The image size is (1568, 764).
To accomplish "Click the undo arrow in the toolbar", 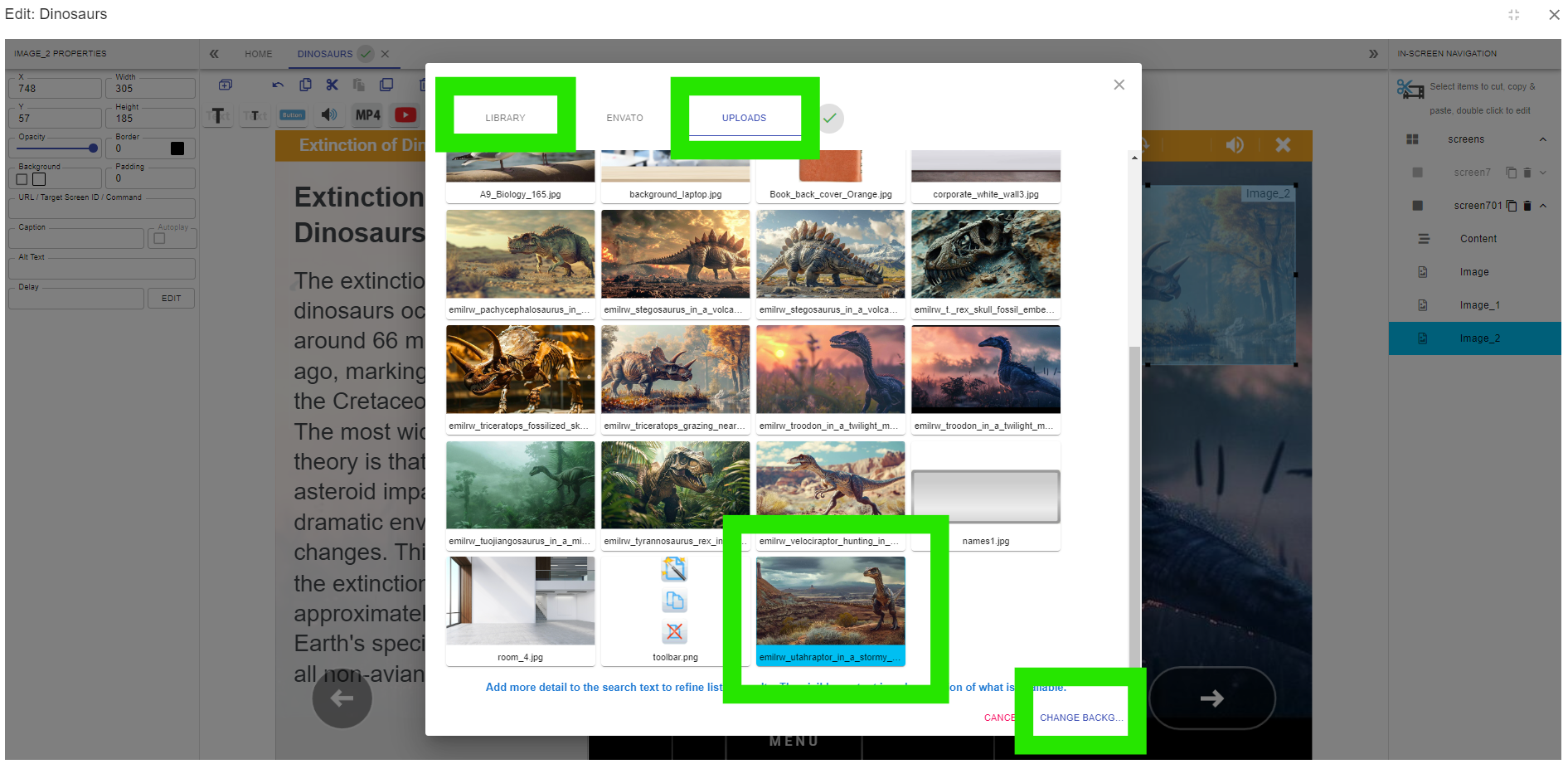I will (278, 85).
